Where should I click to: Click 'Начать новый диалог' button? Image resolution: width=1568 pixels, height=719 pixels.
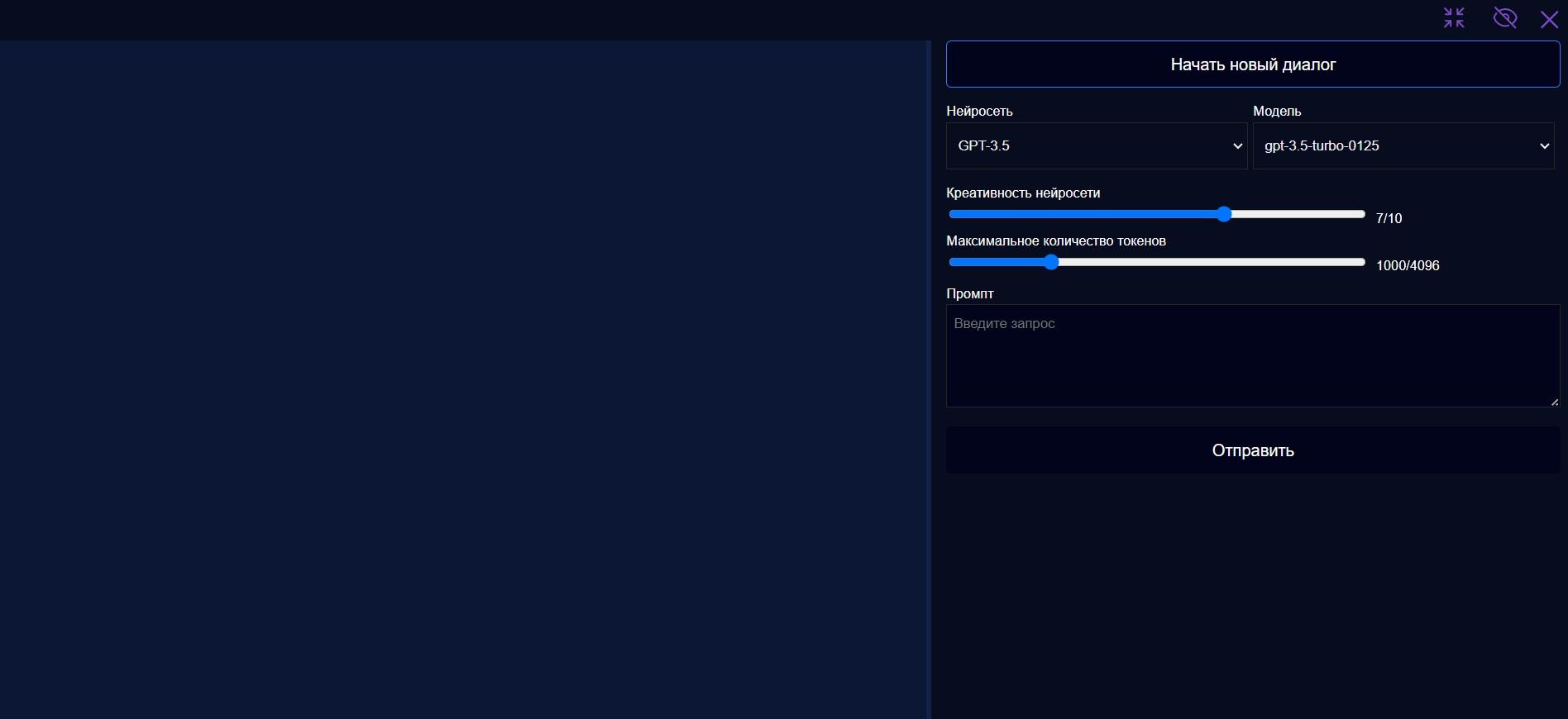1253,64
